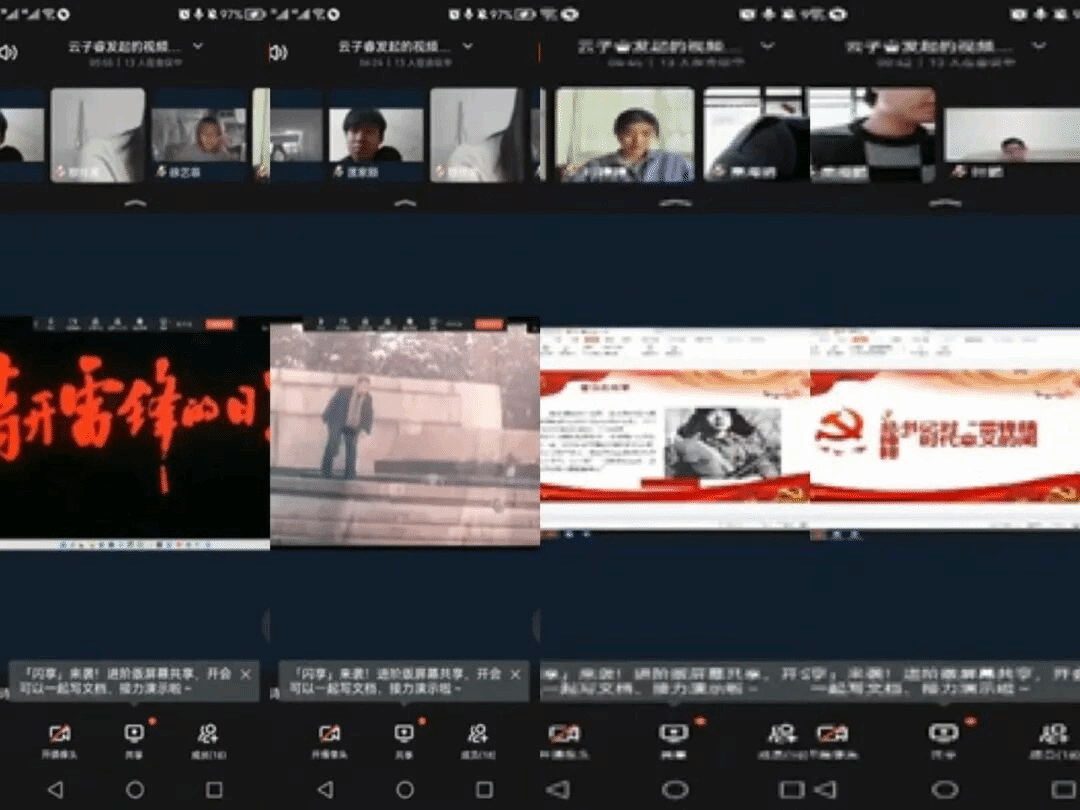Tap the speaker icon in the first panel

(x=8, y=52)
